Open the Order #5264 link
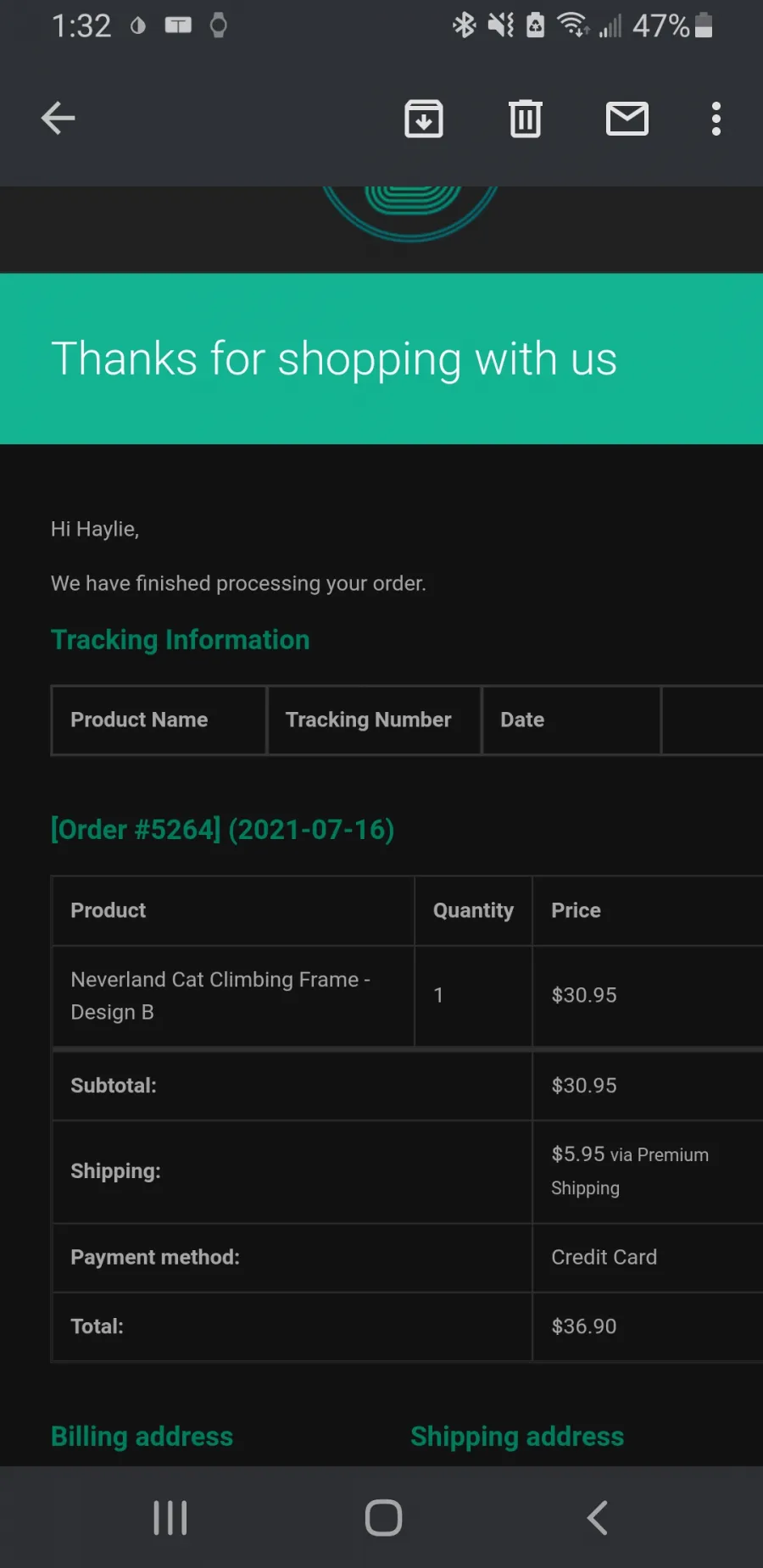 pyautogui.click(x=222, y=829)
